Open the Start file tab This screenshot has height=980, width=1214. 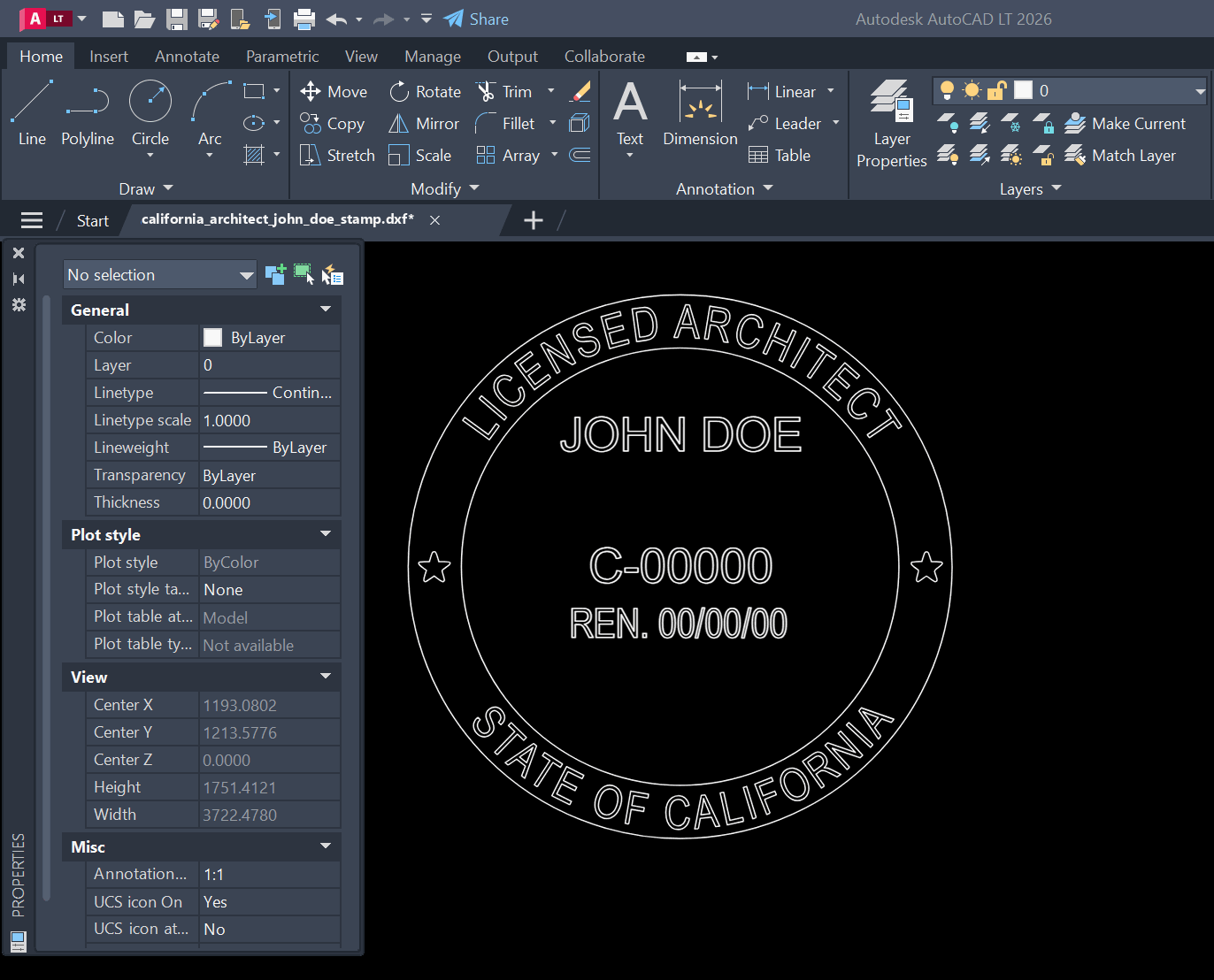coord(92,220)
